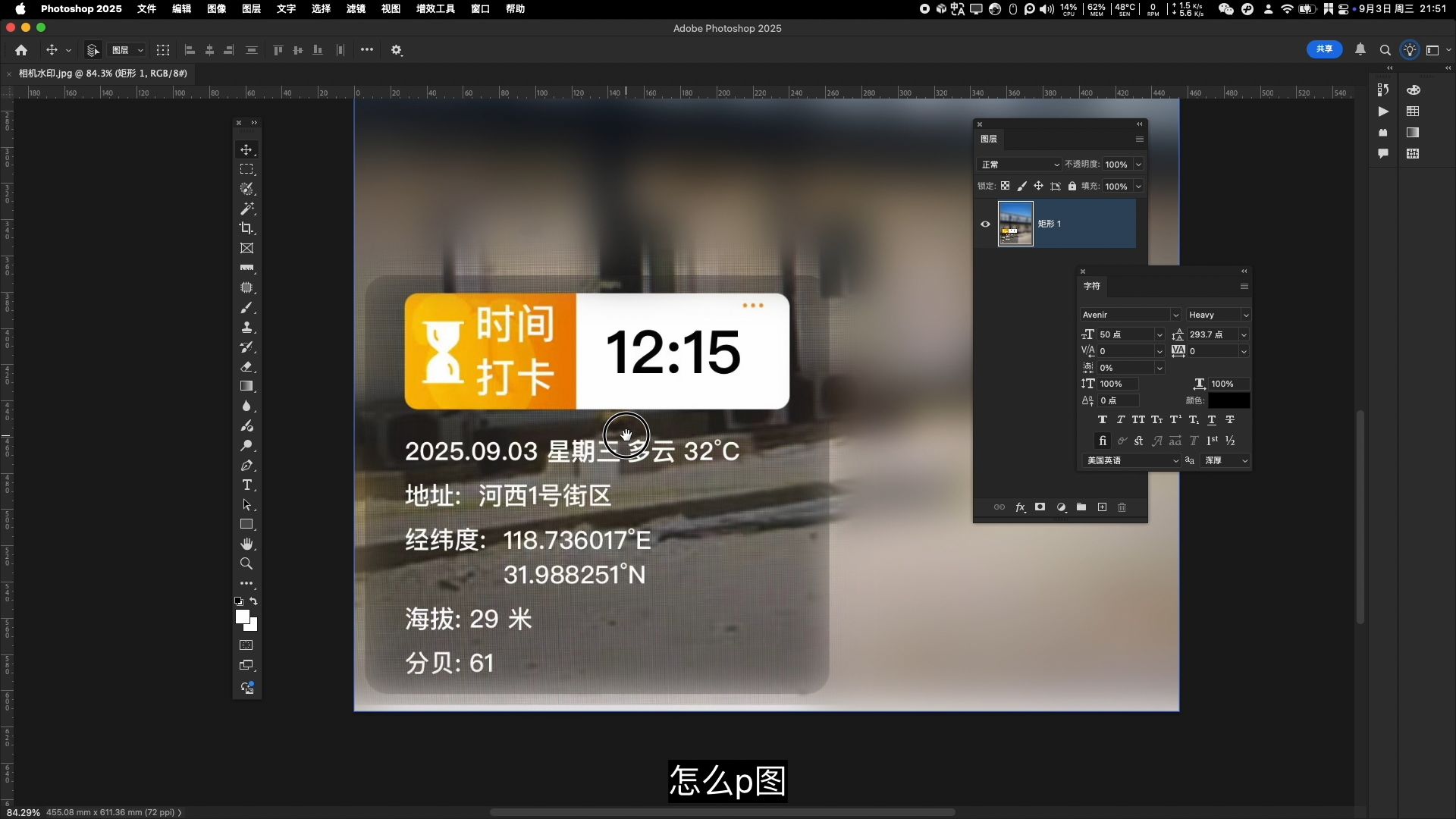Open the 滤镜 menu
This screenshot has width=1456, height=819.
click(x=356, y=9)
